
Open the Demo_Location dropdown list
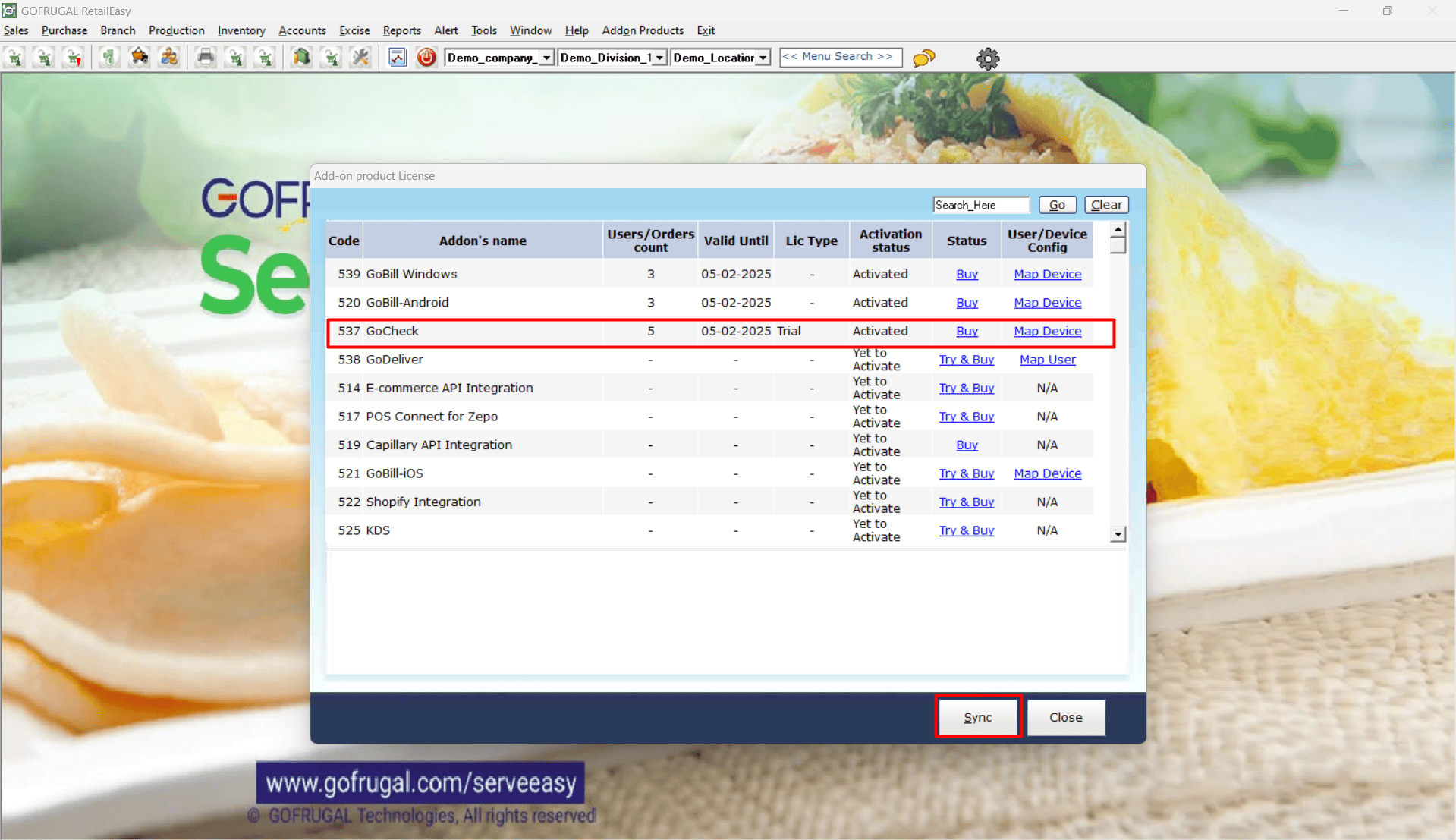click(763, 58)
